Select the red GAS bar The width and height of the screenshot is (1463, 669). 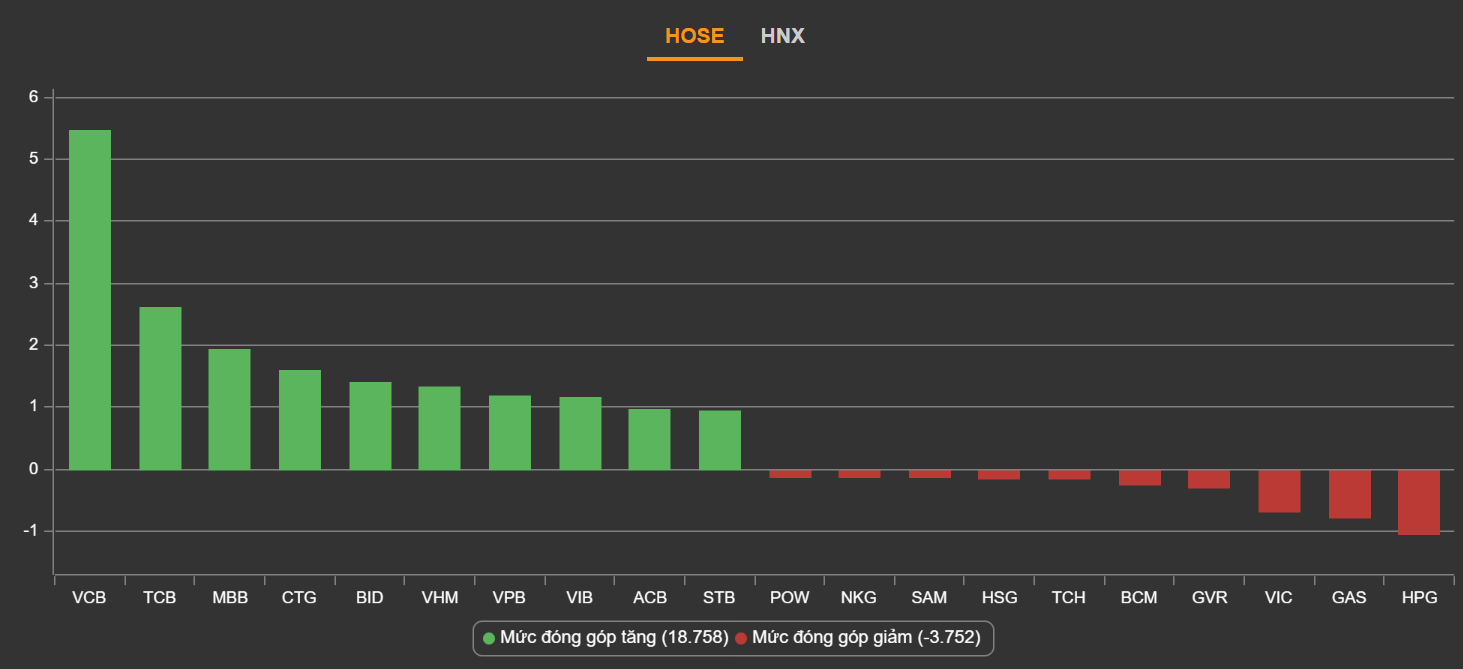(x=1349, y=494)
